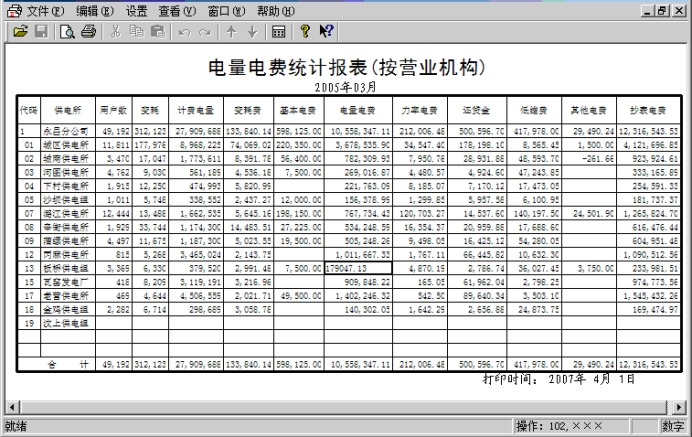
Task: Click the Cut scissors icon
Action: coord(116,32)
